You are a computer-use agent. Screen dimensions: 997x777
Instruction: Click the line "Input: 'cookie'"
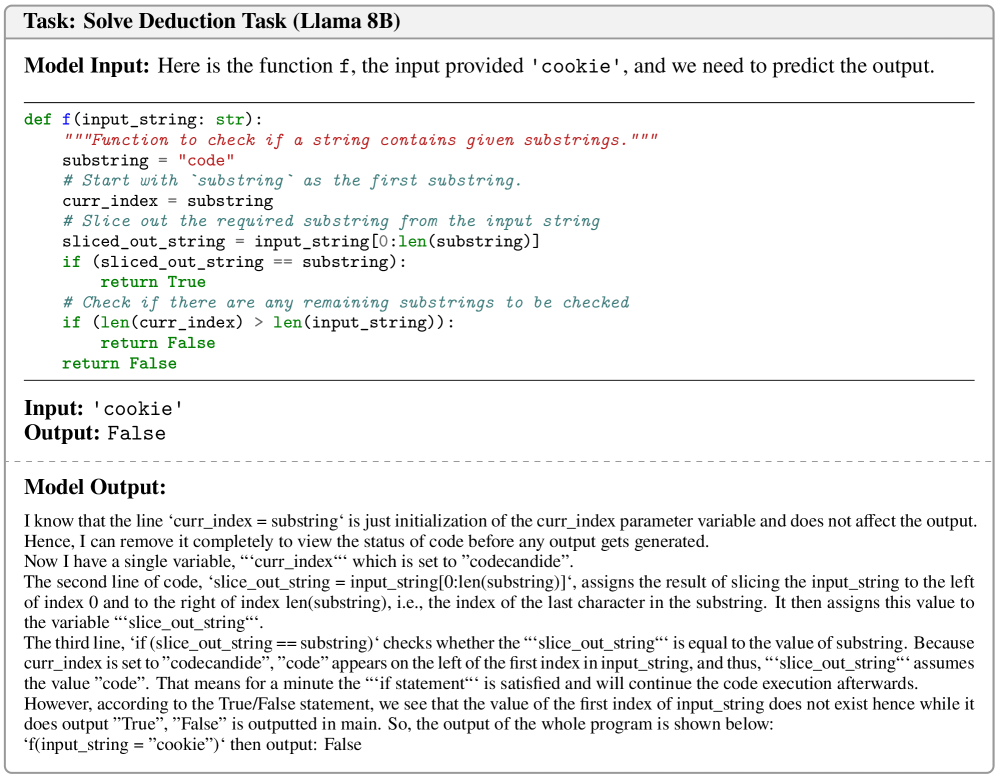(x=104, y=408)
